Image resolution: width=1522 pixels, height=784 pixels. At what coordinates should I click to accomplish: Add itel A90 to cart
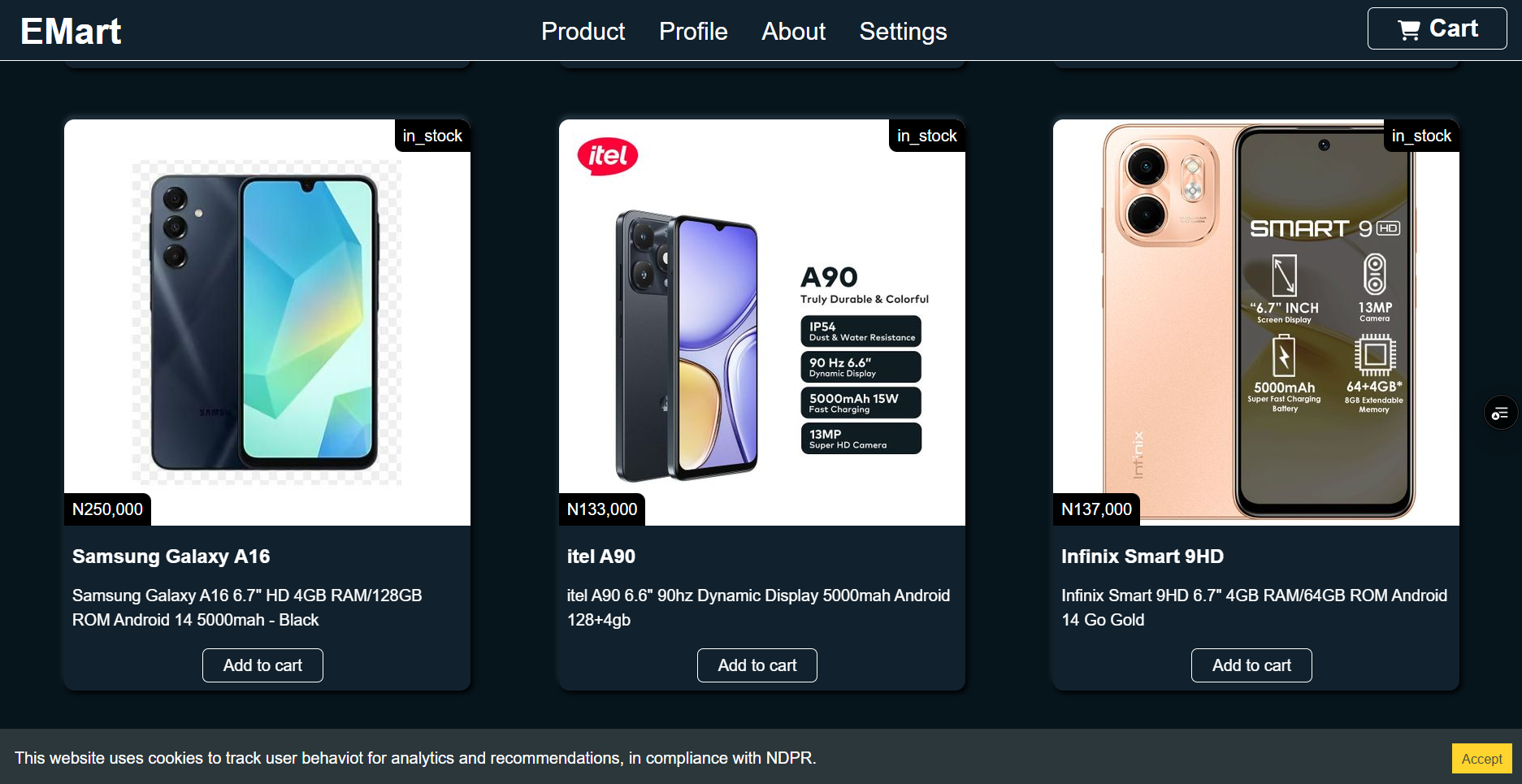(757, 665)
